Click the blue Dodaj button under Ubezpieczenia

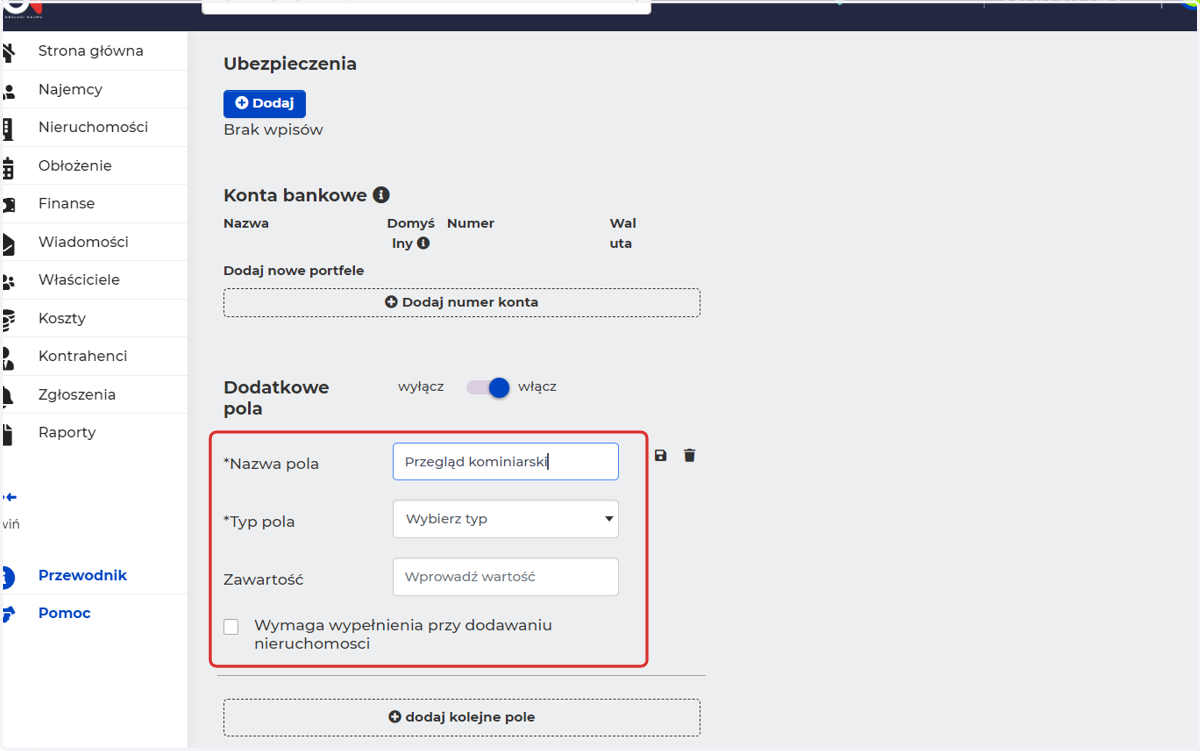(264, 103)
